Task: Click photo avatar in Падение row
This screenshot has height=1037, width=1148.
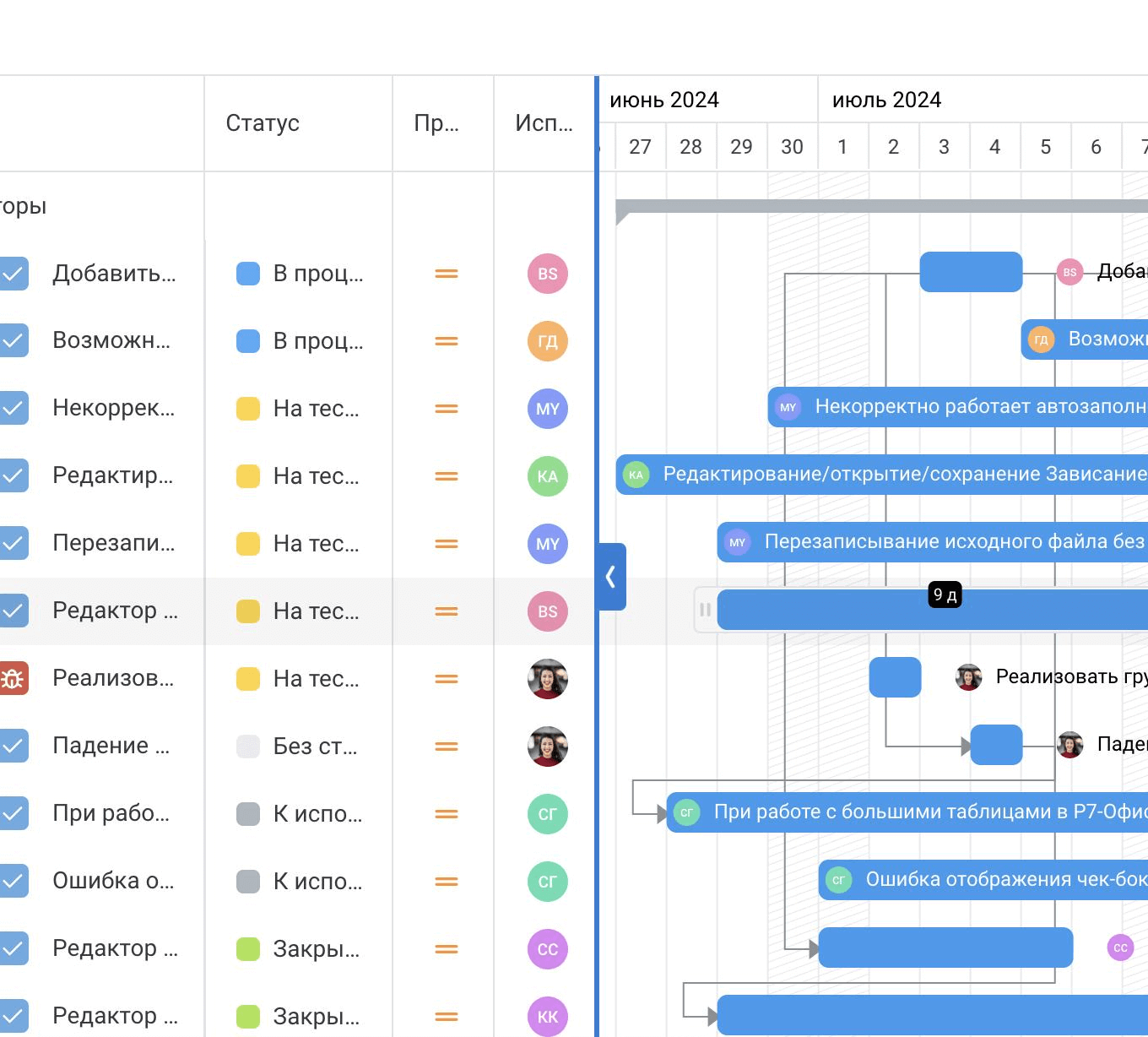Action: [548, 747]
